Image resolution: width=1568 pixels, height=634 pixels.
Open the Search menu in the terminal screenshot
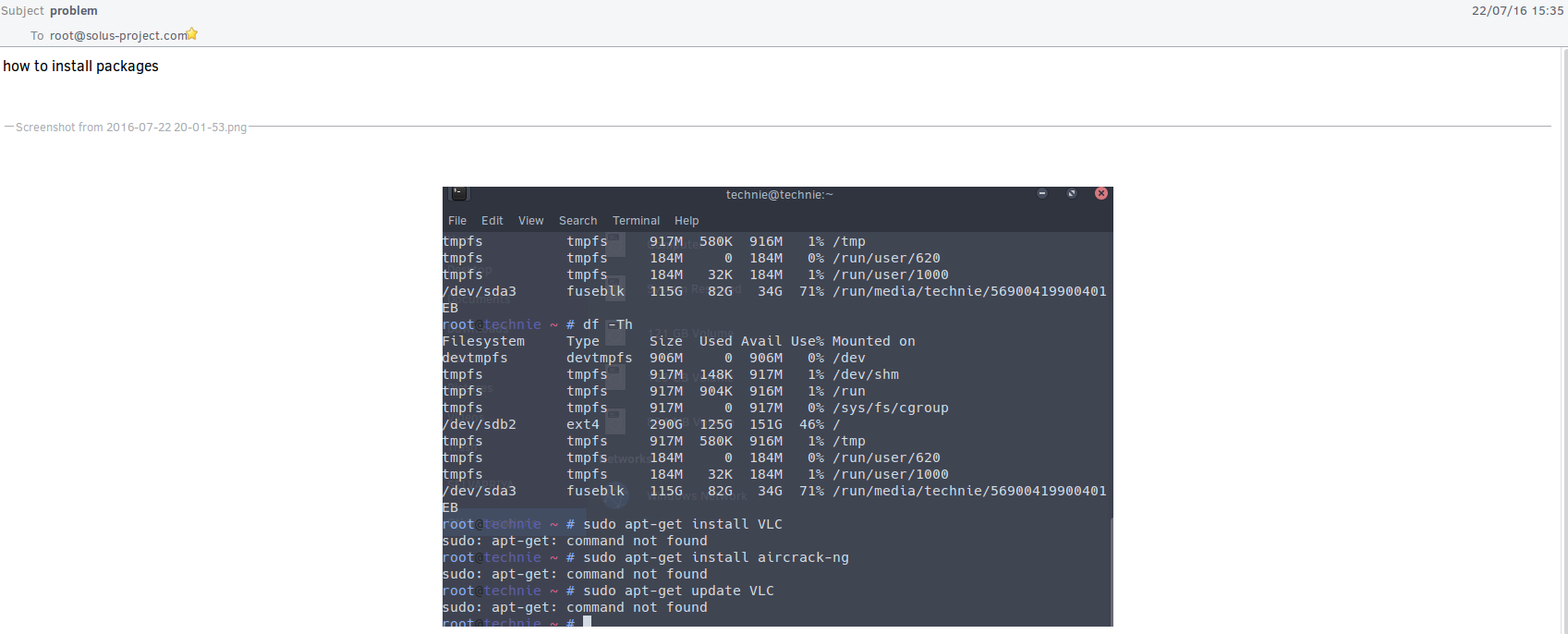pyautogui.click(x=578, y=221)
